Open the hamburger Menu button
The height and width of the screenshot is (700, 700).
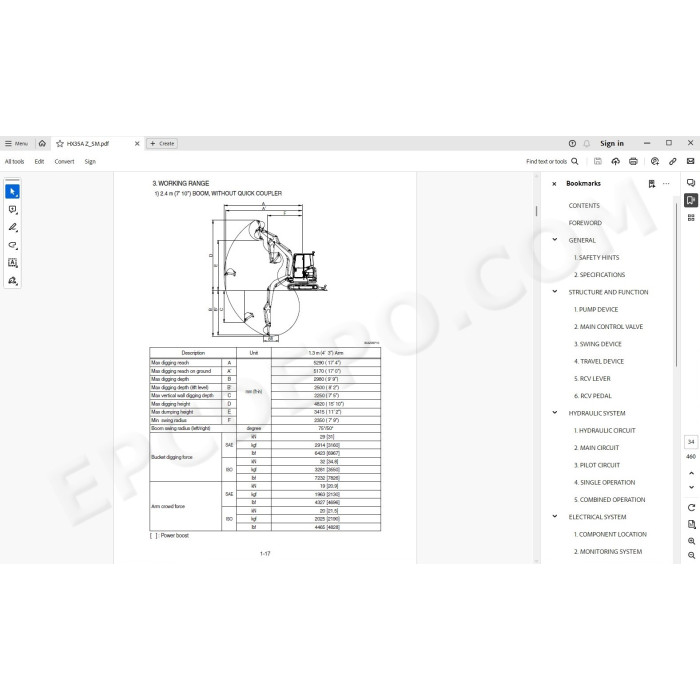pyautogui.click(x=16, y=143)
